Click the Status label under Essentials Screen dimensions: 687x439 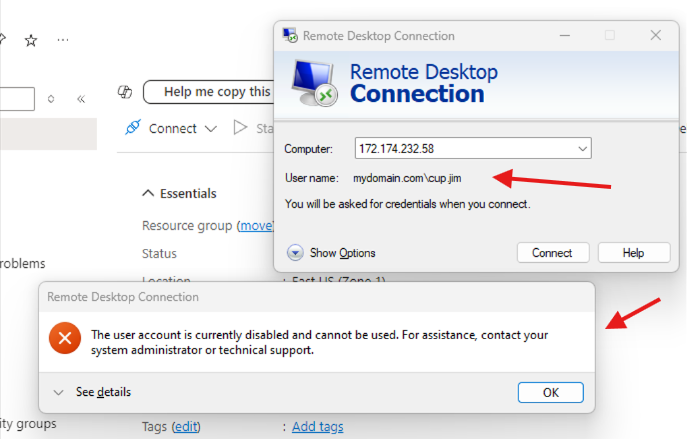159,254
